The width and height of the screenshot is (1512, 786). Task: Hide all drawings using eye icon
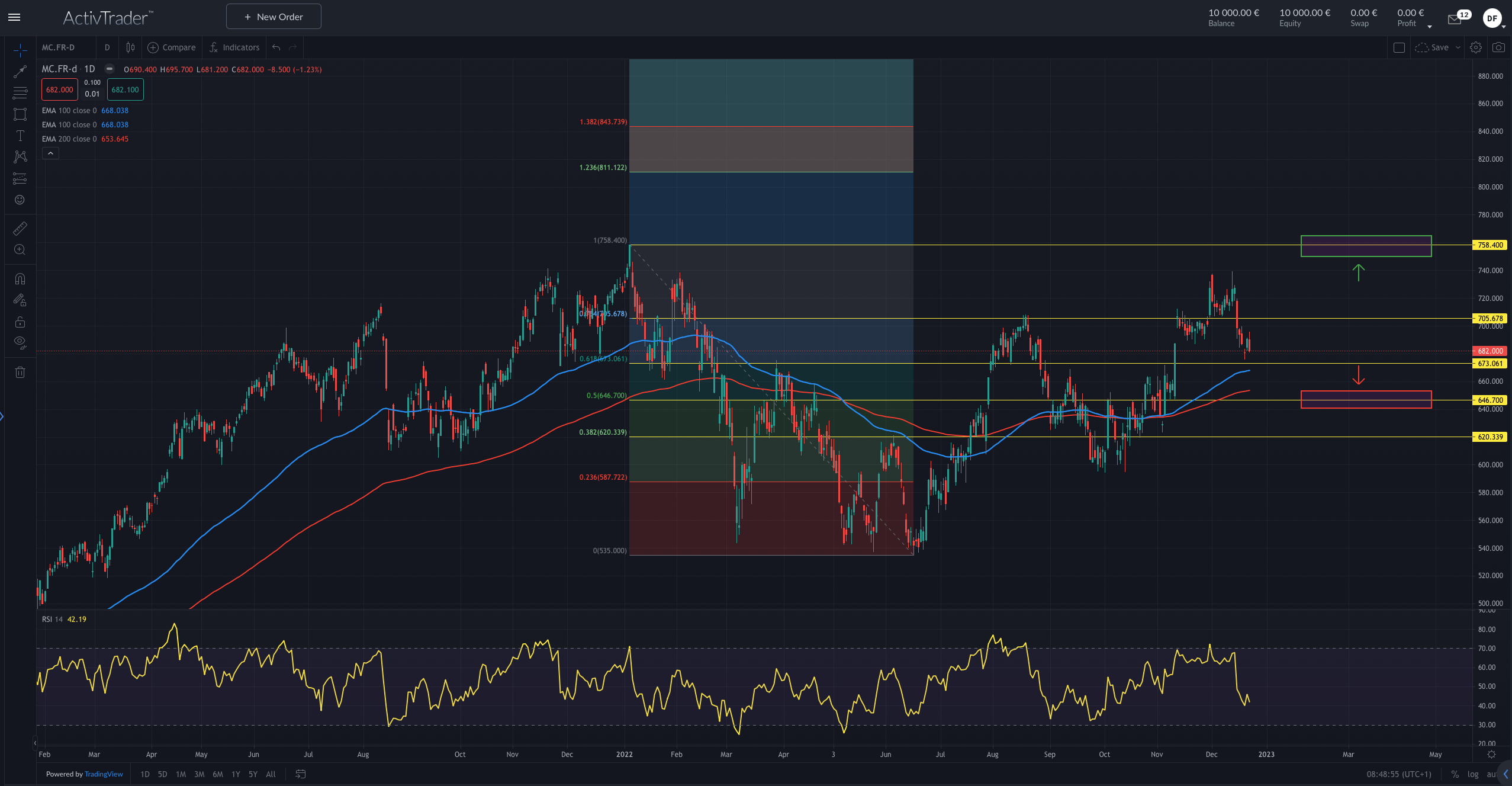(20, 342)
